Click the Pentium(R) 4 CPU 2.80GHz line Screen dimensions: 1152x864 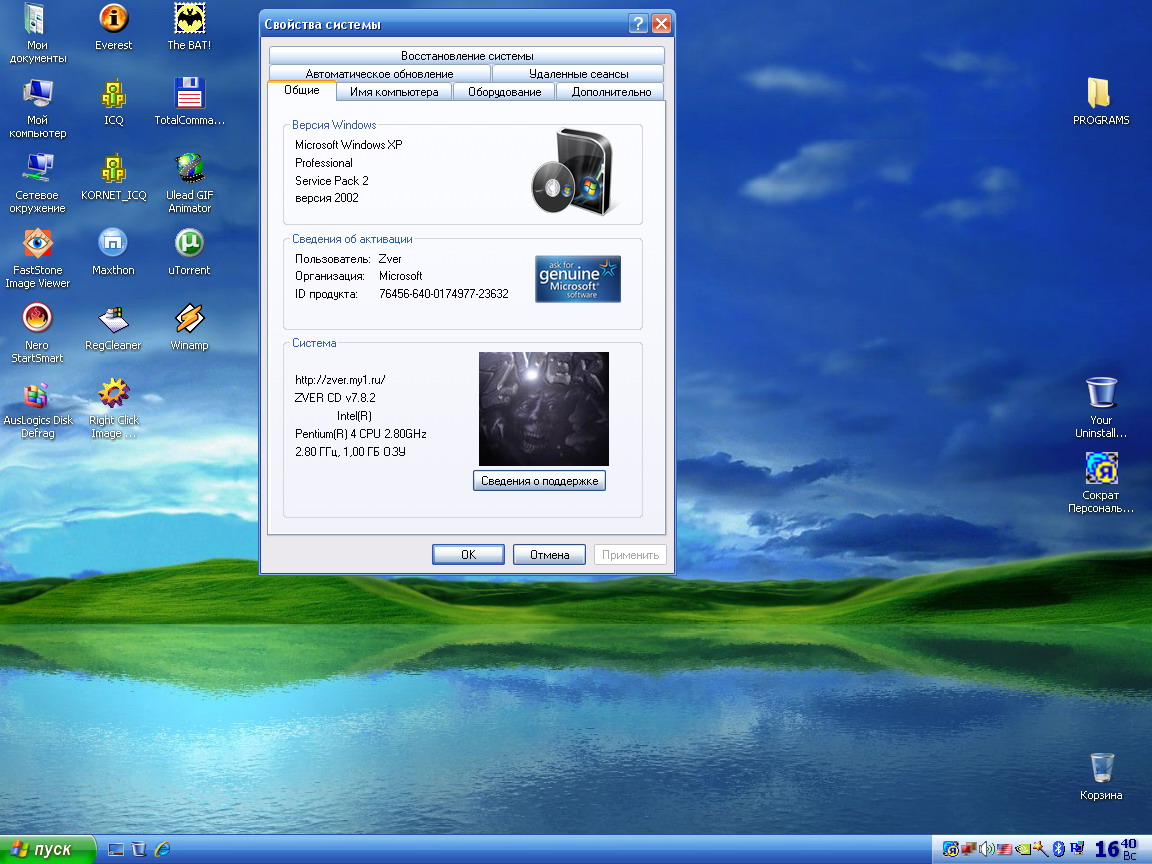tap(361, 433)
